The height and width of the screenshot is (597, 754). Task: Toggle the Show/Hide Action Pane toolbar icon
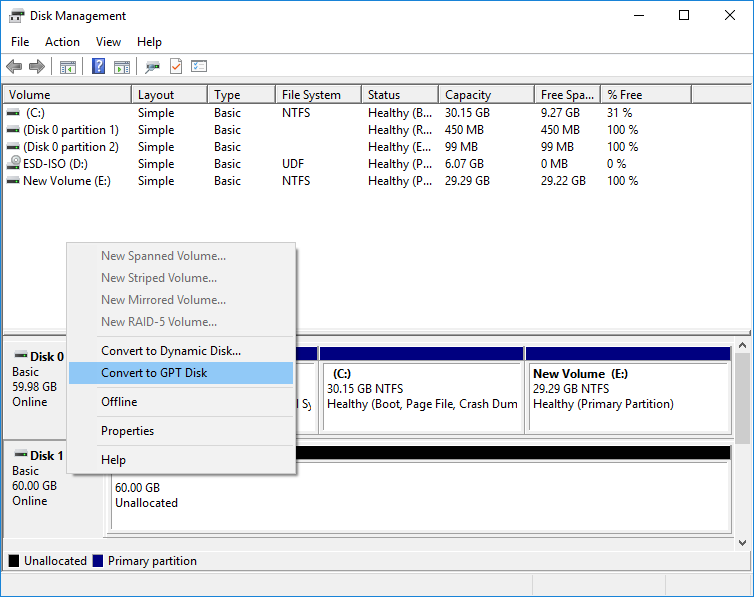[122, 66]
